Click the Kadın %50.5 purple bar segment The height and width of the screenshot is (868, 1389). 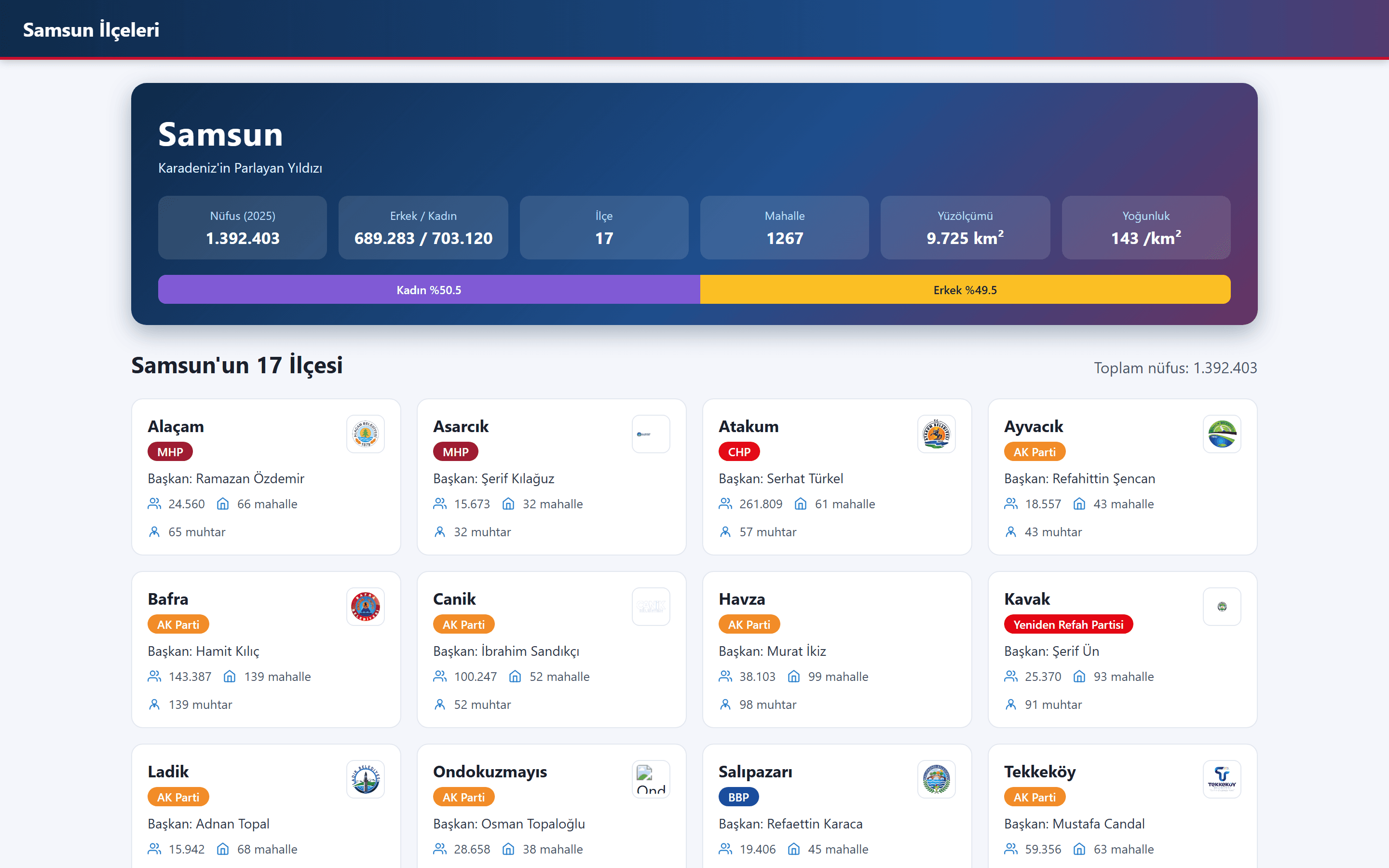pyautogui.click(x=429, y=290)
